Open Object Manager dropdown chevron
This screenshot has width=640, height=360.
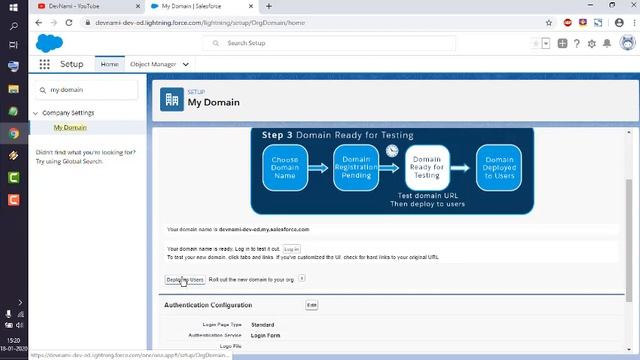(186, 64)
